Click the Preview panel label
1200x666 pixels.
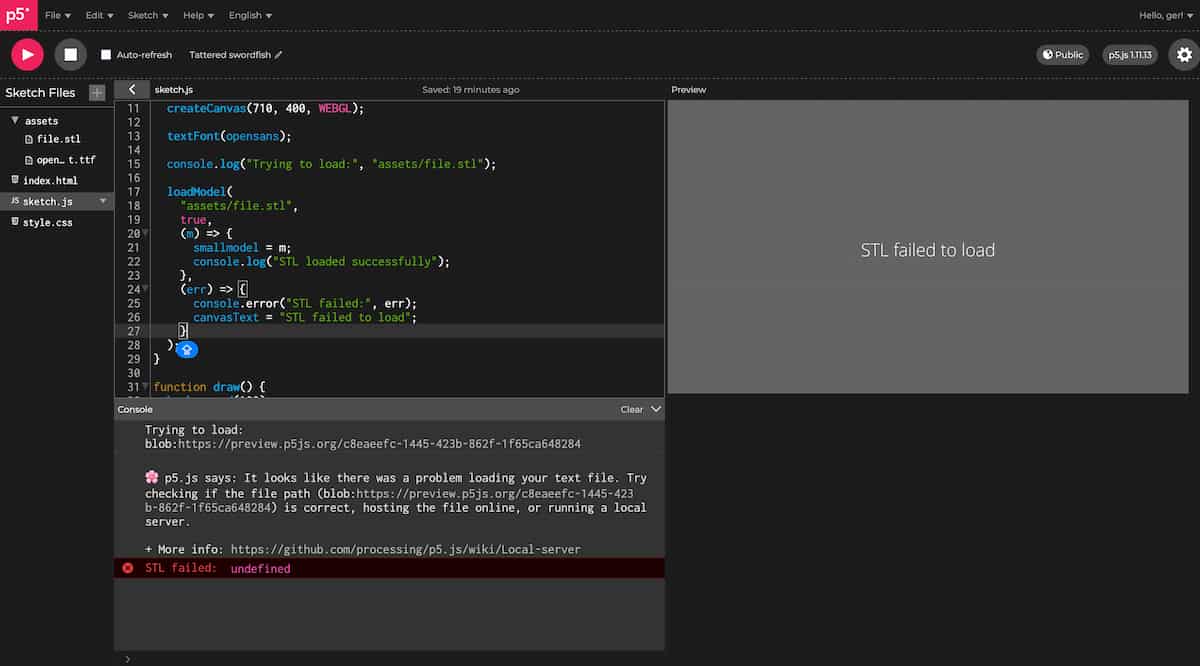tap(689, 90)
